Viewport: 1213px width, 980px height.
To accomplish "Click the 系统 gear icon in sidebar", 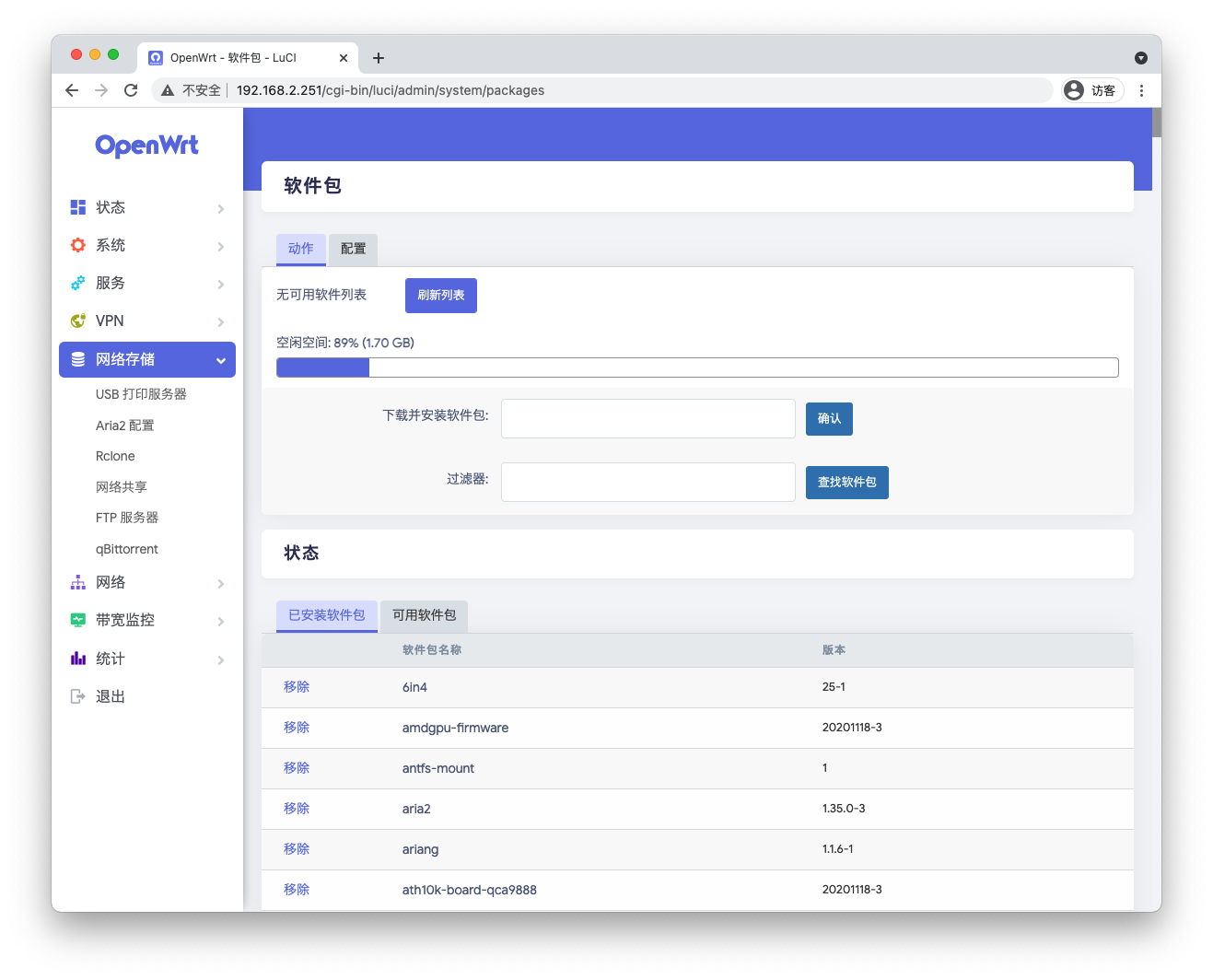I will click(x=78, y=245).
